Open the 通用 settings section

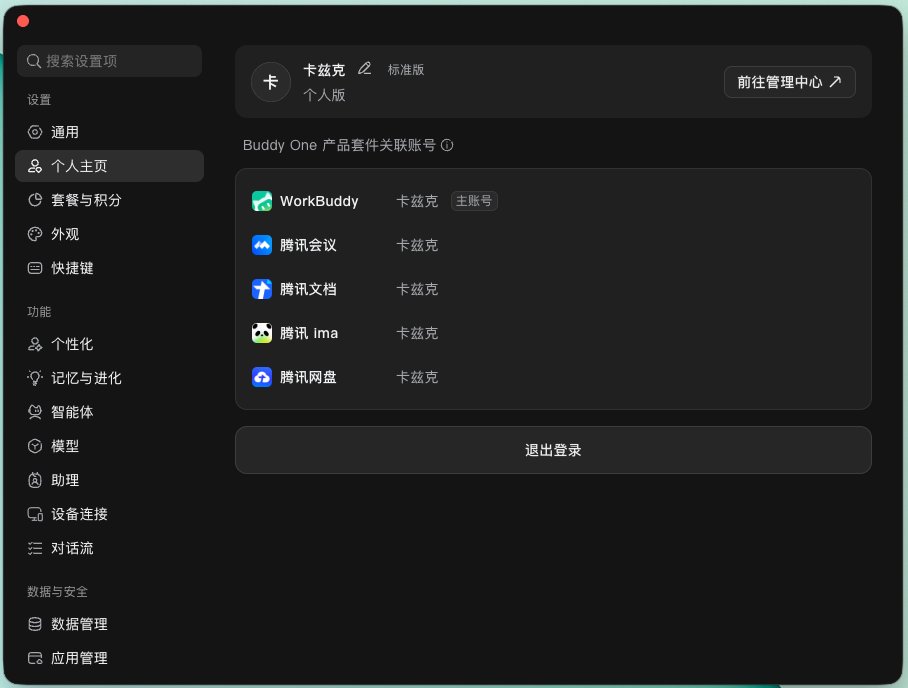[109, 132]
